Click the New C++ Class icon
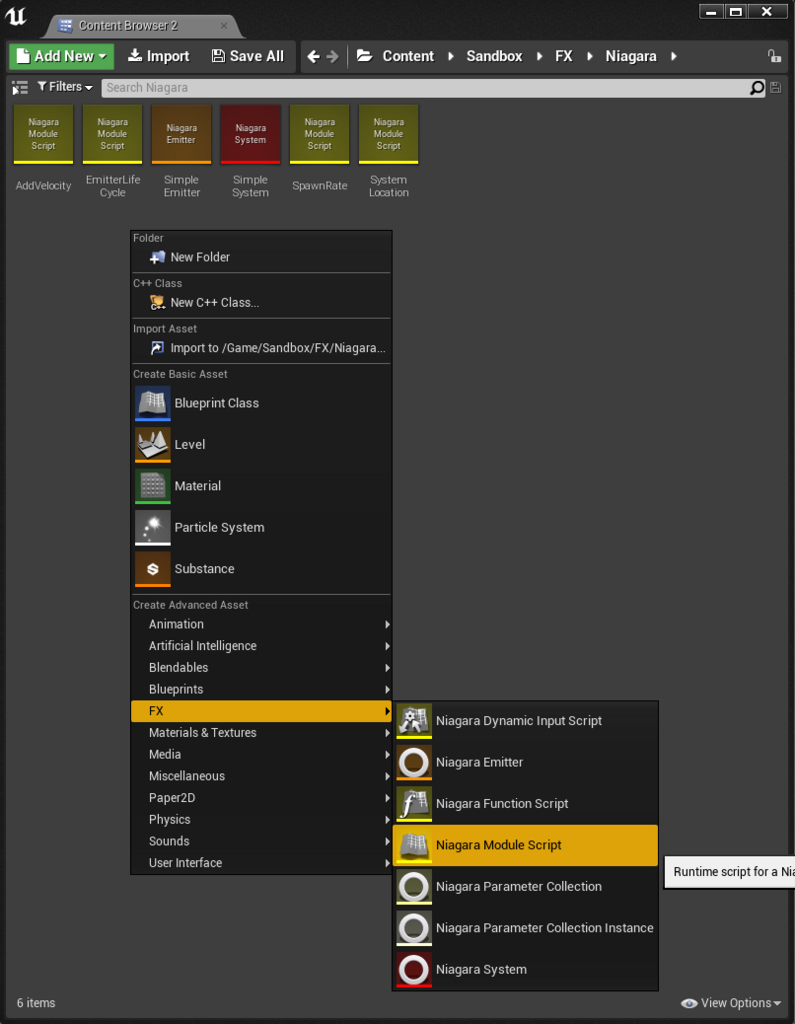Viewport: 795px width, 1024px height. (x=157, y=303)
